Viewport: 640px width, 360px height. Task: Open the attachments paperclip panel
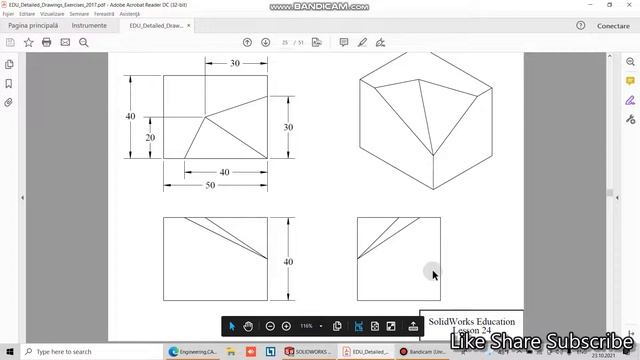coord(9,102)
